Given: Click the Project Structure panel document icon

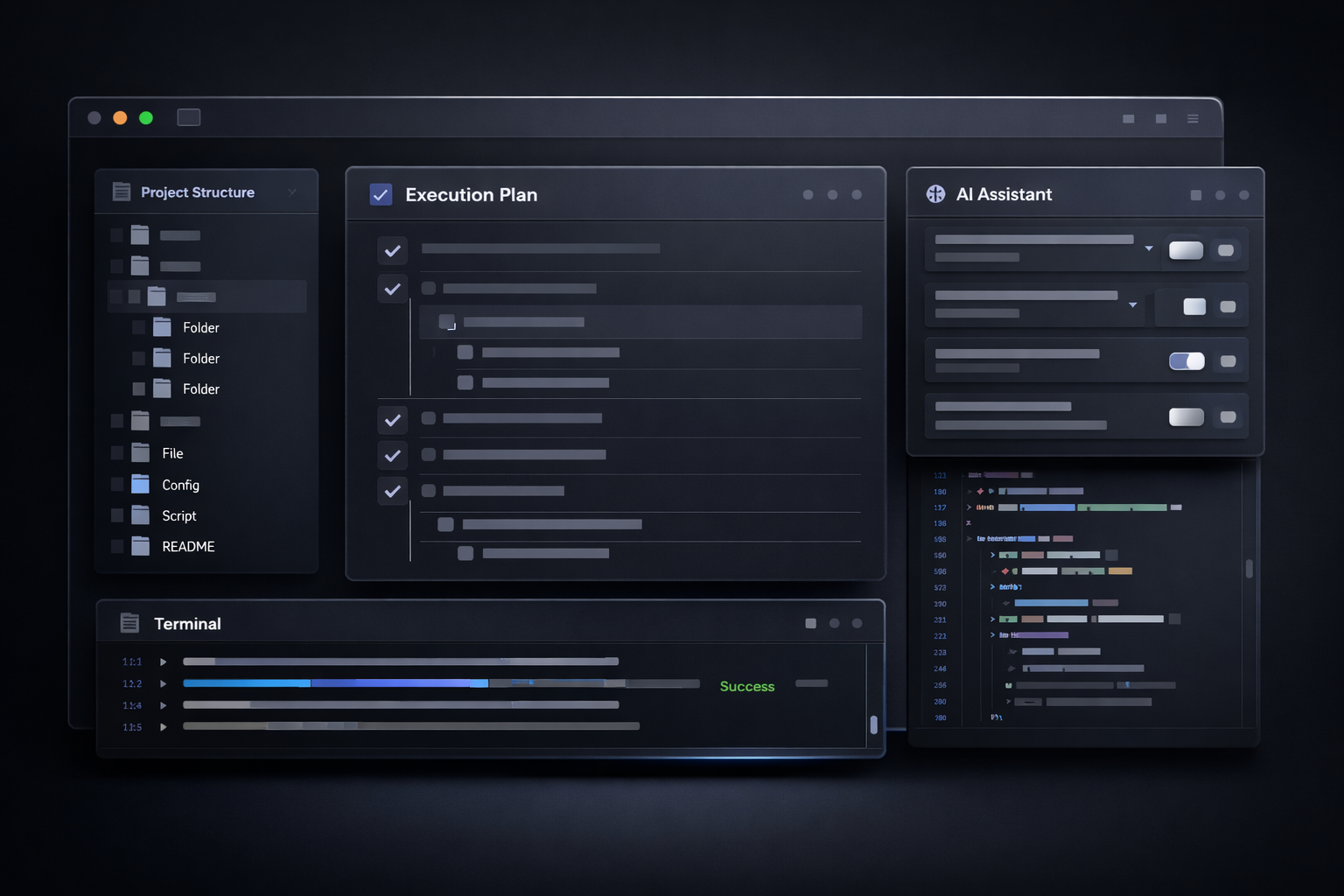Looking at the screenshot, I should click(x=122, y=192).
